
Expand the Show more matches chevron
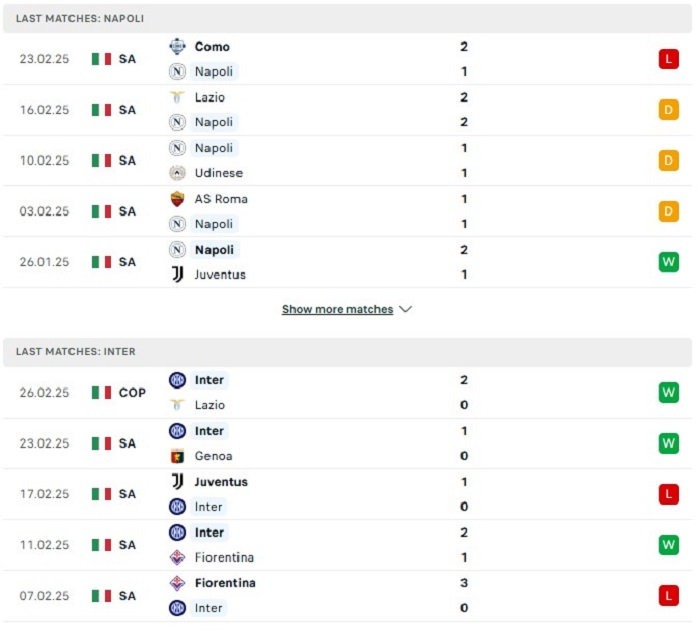(405, 310)
